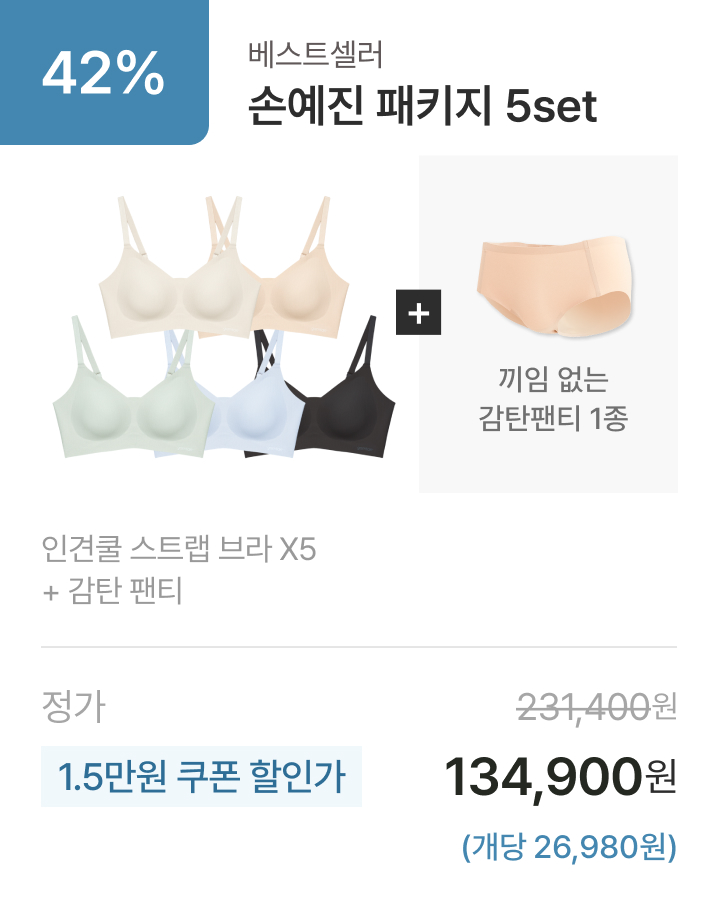Viewport: 720px width, 919px height.
Task: Open the 손예진 패키지 5set title
Action: pos(423,107)
